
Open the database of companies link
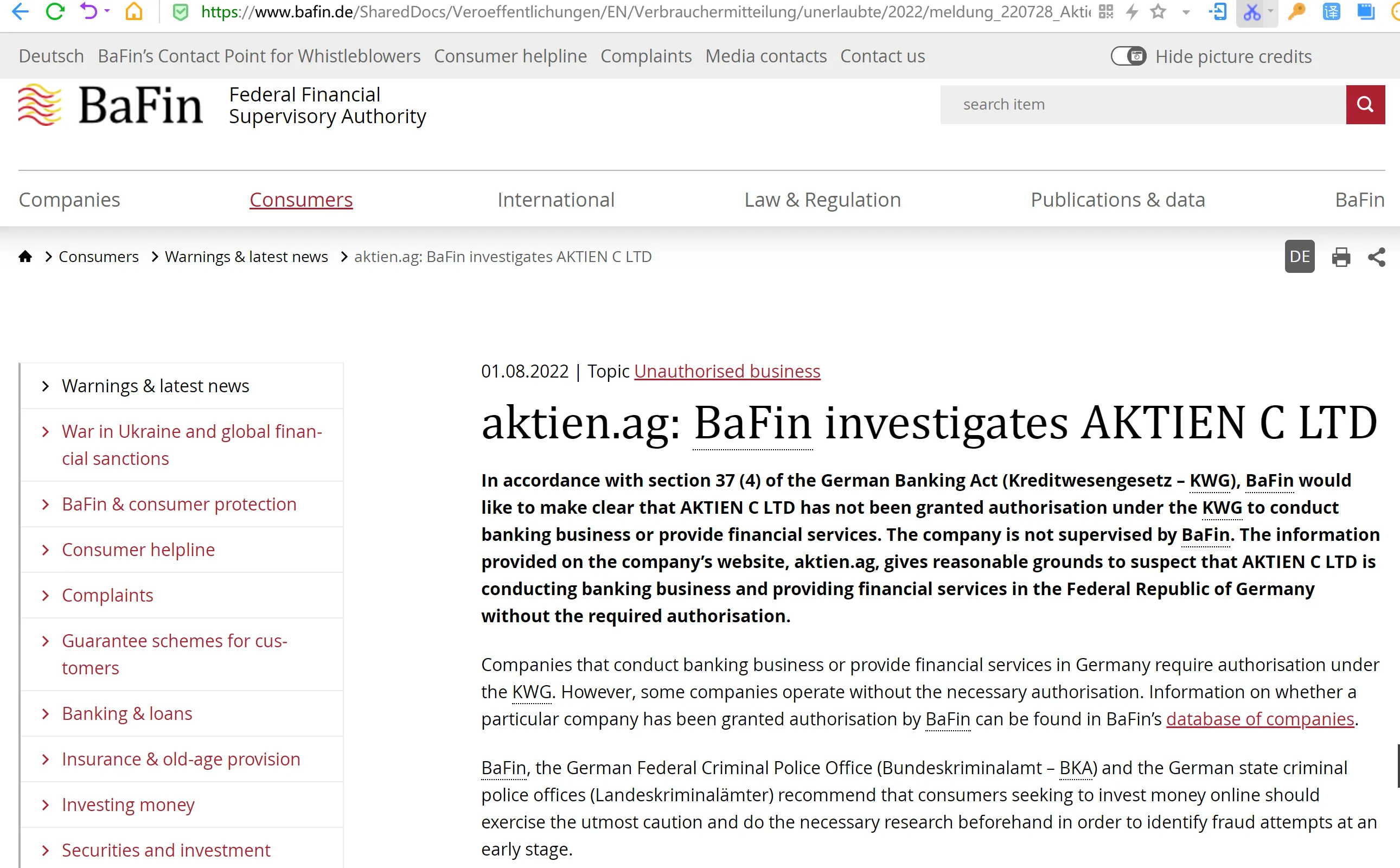point(1260,719)
